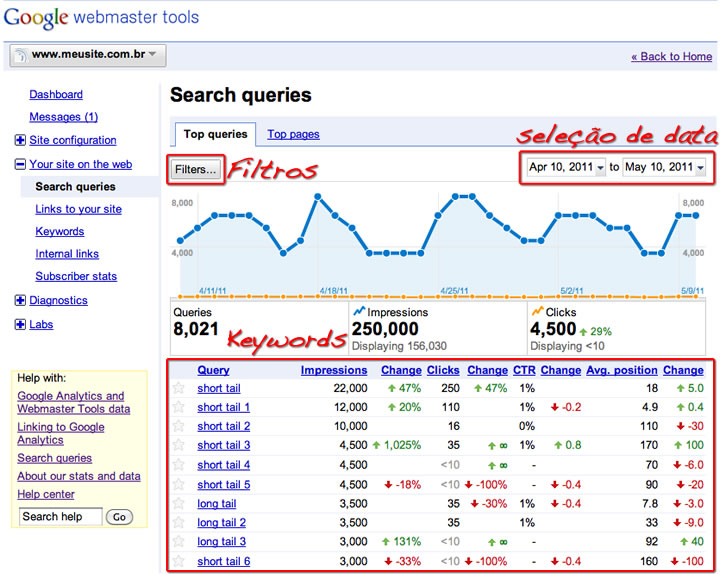Collapse Your site on the web section

coord(20,165)
